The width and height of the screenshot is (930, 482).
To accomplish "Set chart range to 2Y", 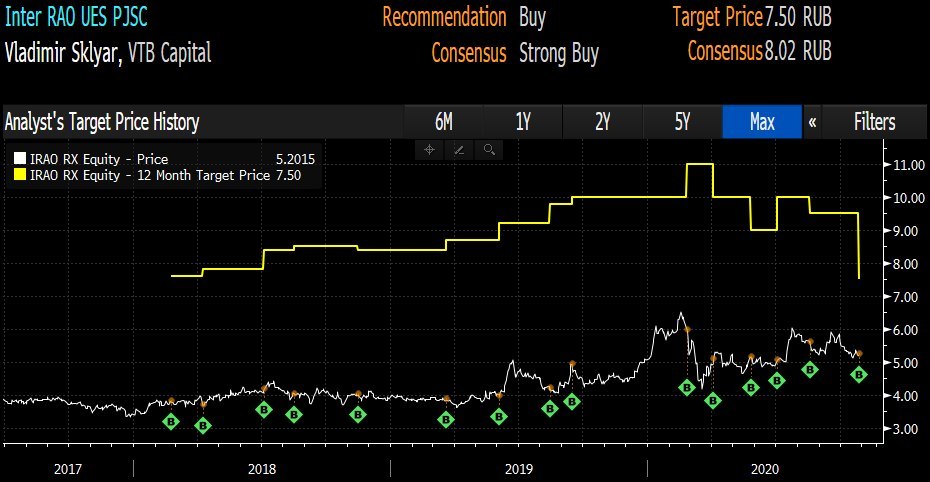I will [603, 122].
